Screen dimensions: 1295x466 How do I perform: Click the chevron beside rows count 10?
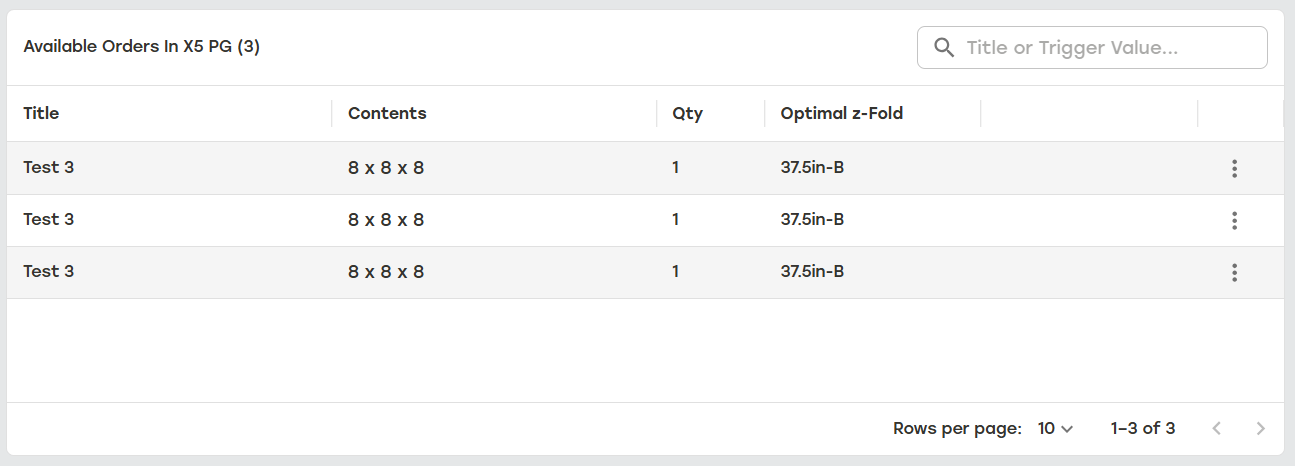coord(1067,429)
